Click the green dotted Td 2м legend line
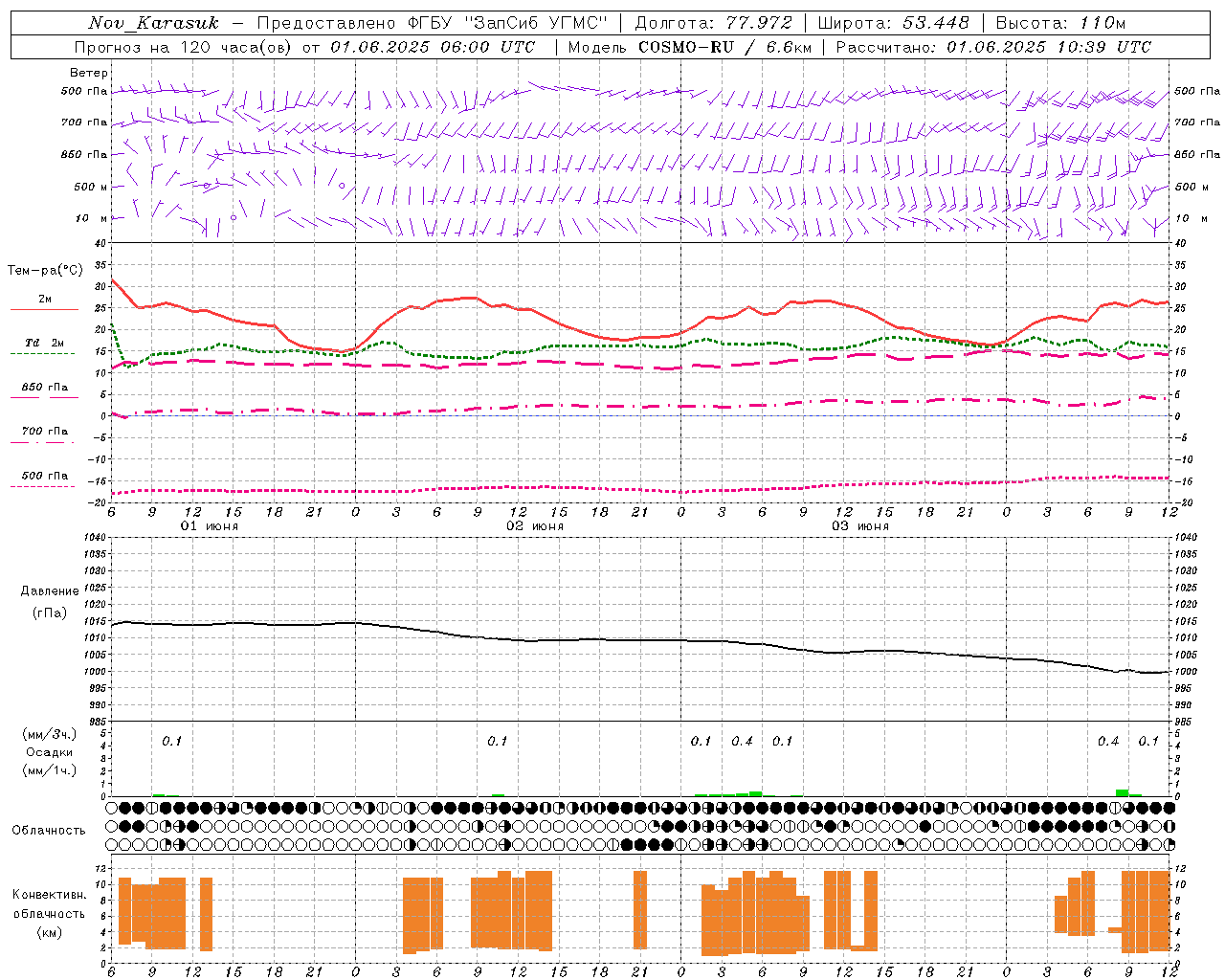The height and width of the screenshot is (980, 1225). point(42,353)
